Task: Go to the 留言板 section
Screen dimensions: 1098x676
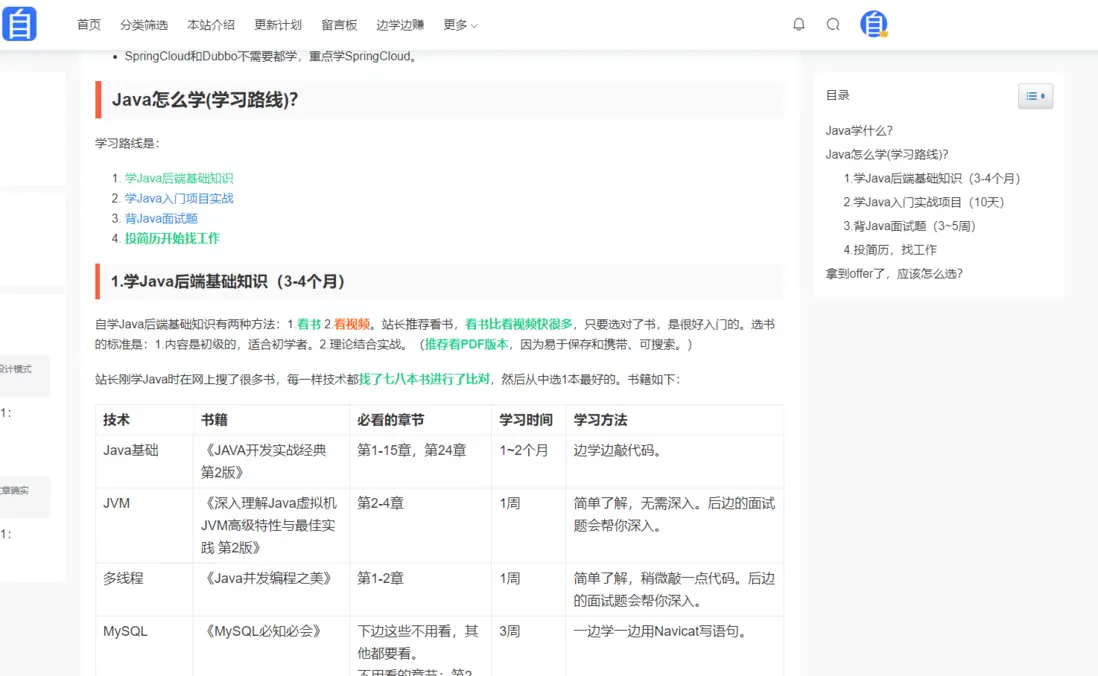Action: [x=338, y=25]
